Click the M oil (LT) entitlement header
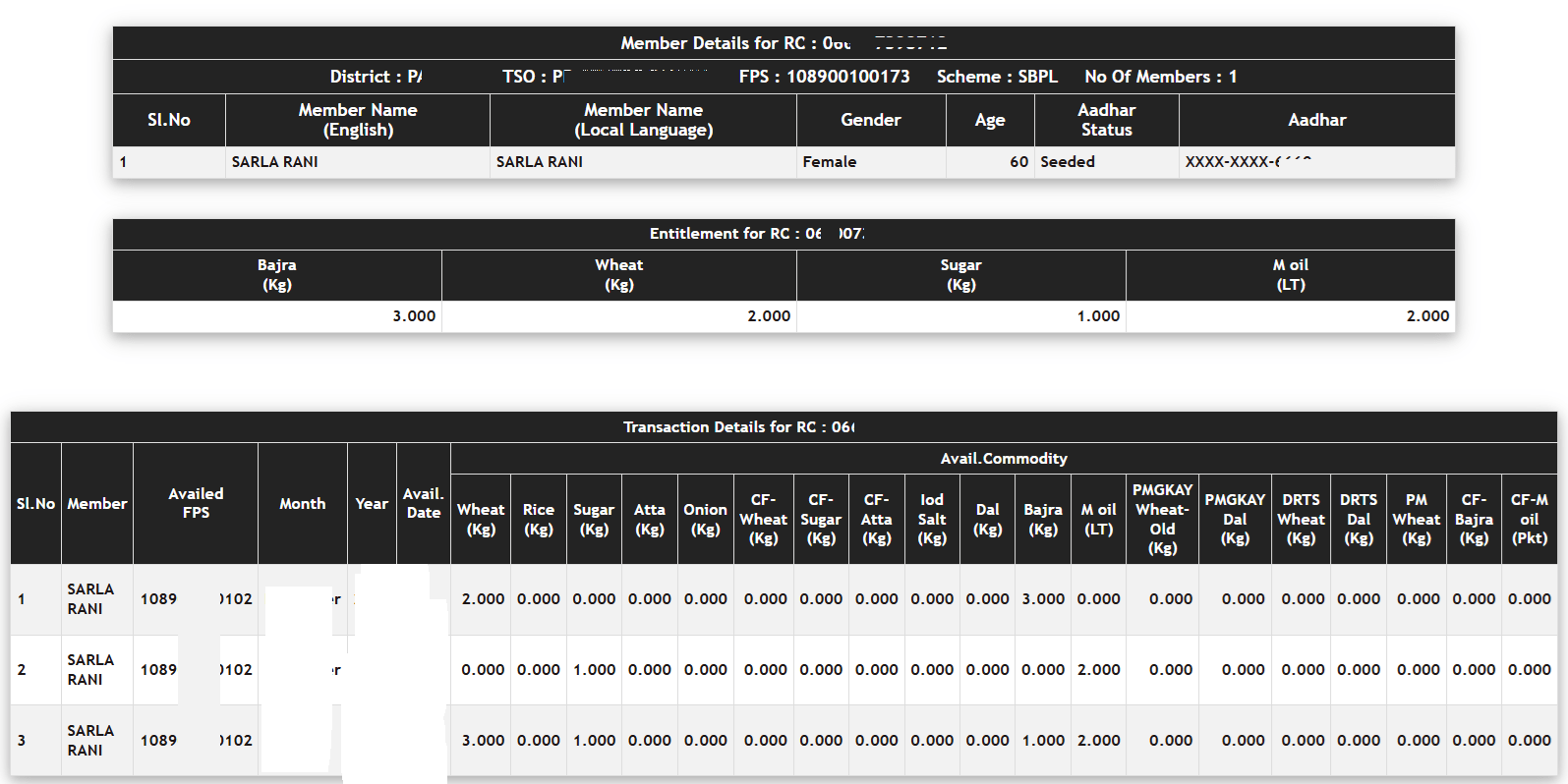 coord(1291,275)
